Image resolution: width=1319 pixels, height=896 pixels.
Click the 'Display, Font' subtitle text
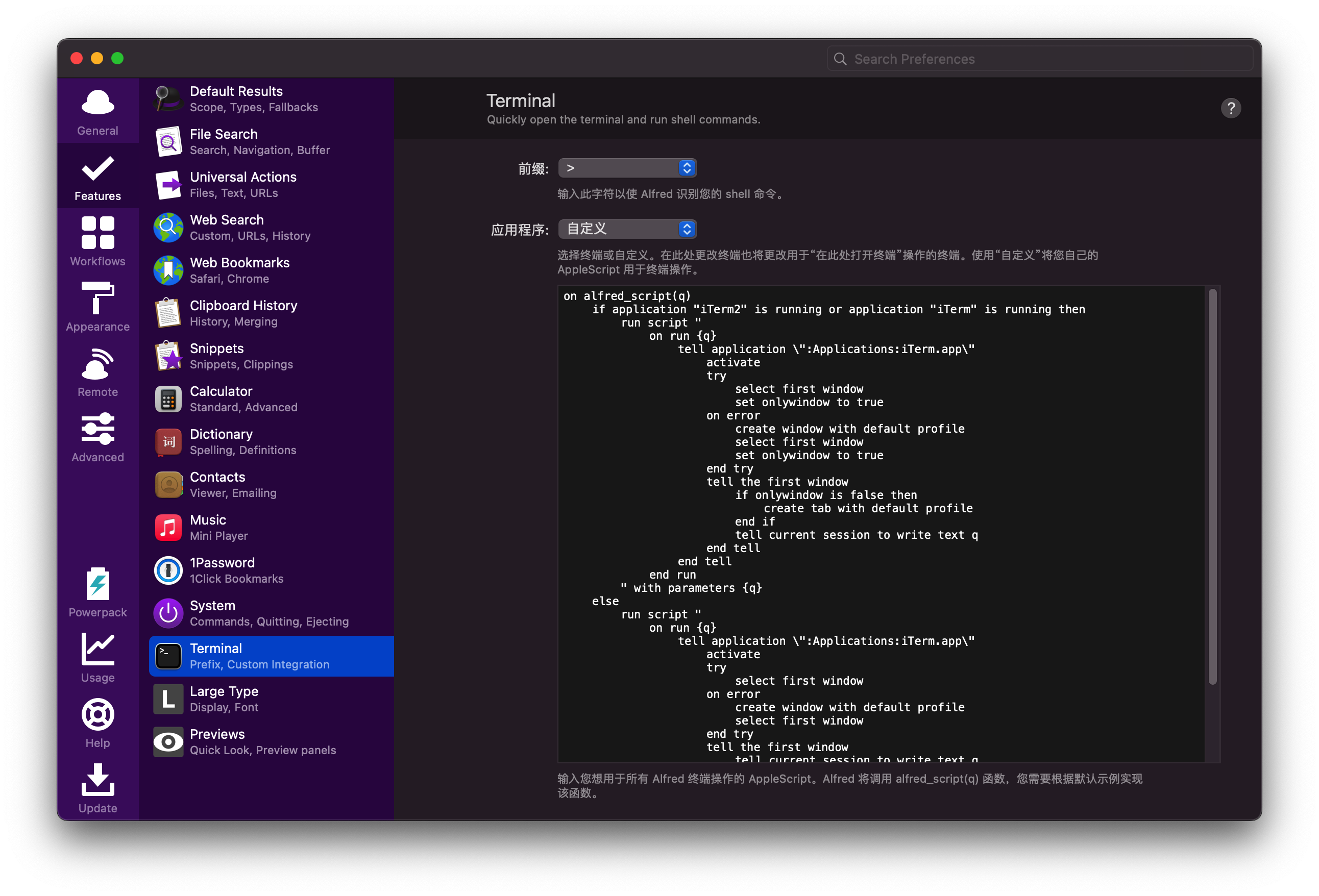224,707
